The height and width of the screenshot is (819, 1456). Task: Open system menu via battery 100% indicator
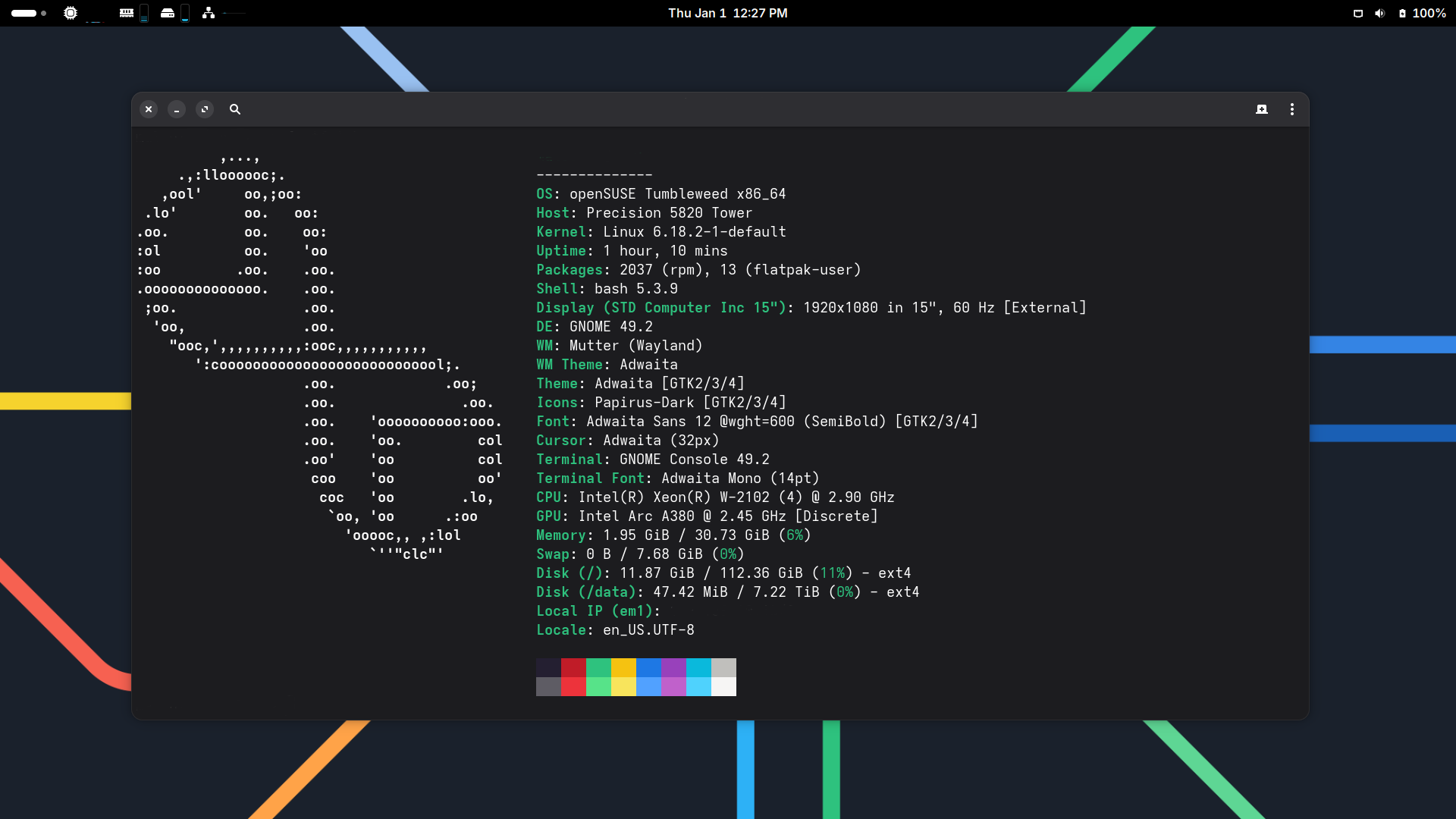click(x=1422, y=13)
